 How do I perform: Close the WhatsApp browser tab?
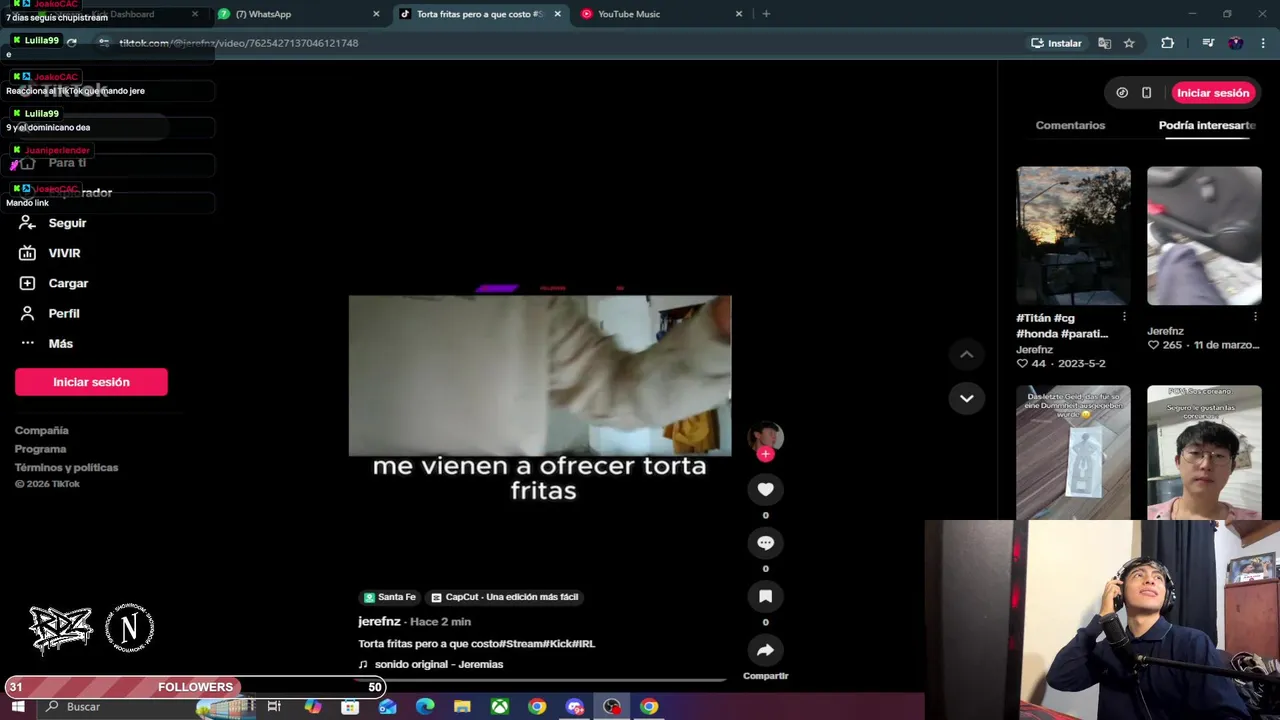tap(376, 14)
